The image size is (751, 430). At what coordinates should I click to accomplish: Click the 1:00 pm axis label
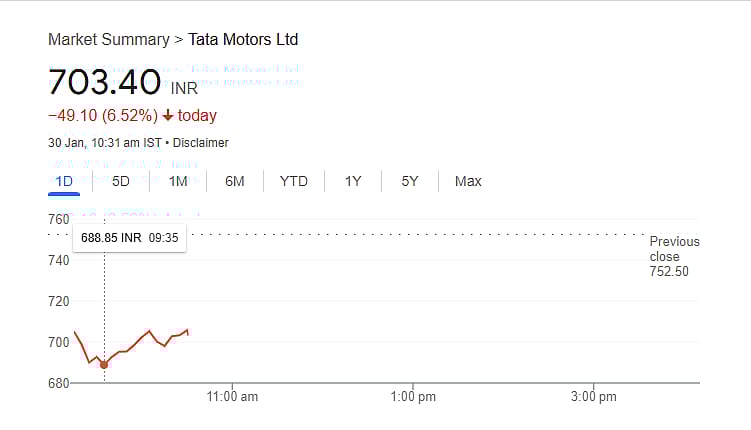tap(413, 397)
